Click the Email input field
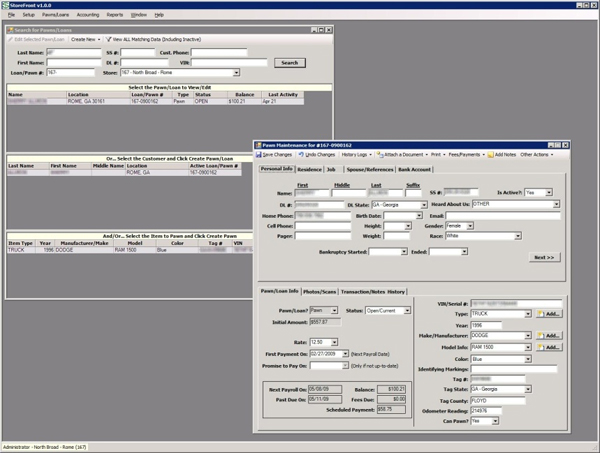Image resolution: width=600 pixels, height=453 pixels. 503,216
